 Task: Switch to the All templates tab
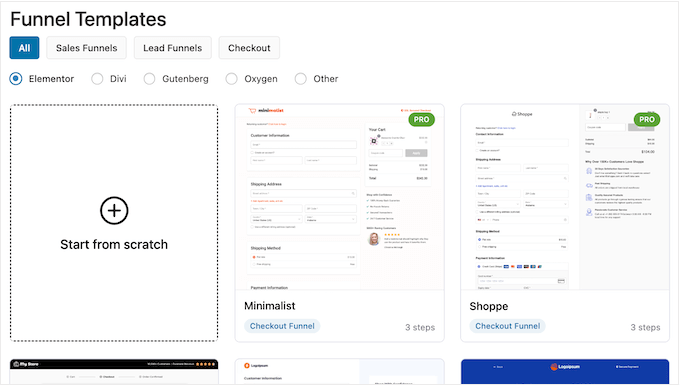click(24, 48)
